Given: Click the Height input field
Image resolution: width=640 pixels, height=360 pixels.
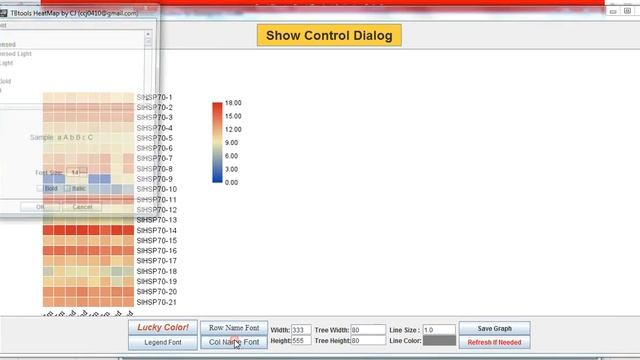Looking at the screenshot, I should pos(301,340).
